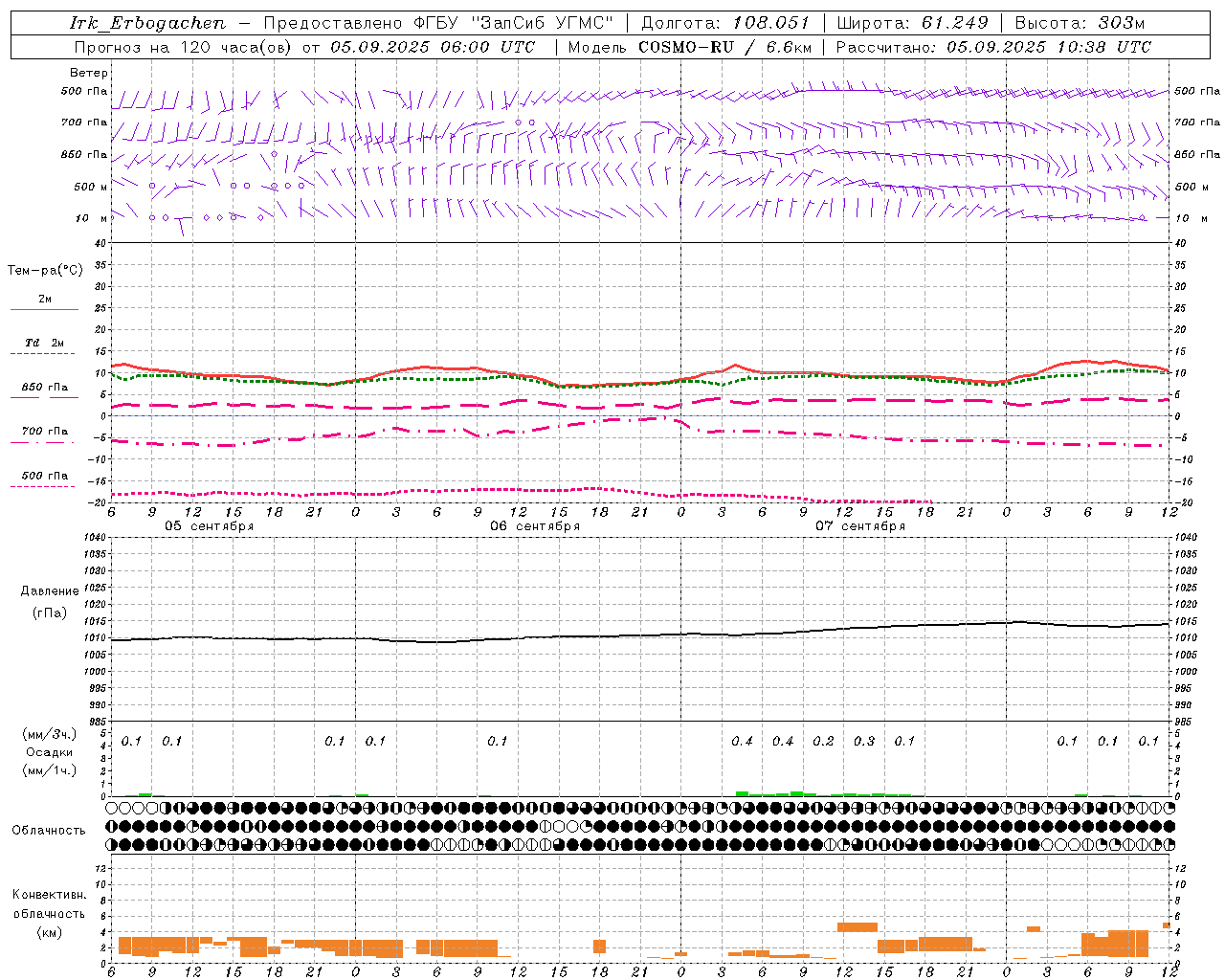Click the '06 сентября' date label
Viewport: 1225px width, 980px height.
tap(535, 526)
